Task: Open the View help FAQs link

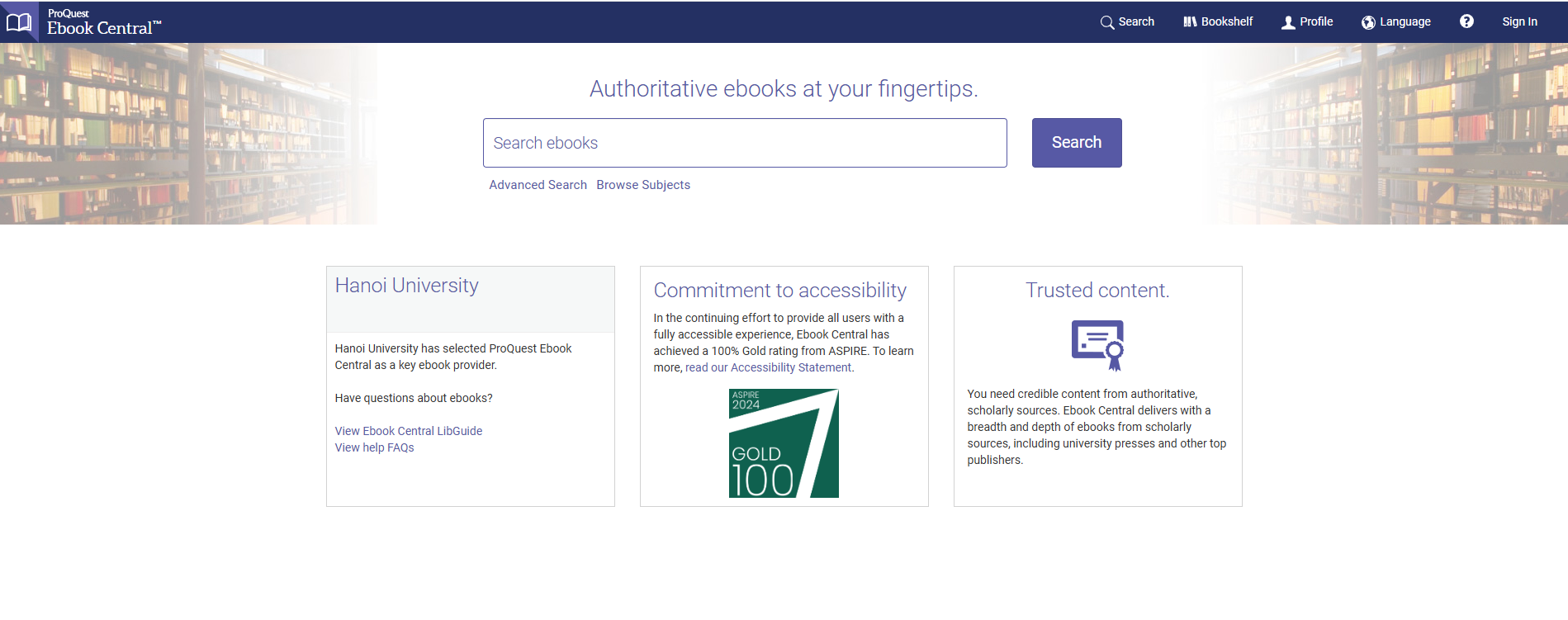Action: coord(374,447)
